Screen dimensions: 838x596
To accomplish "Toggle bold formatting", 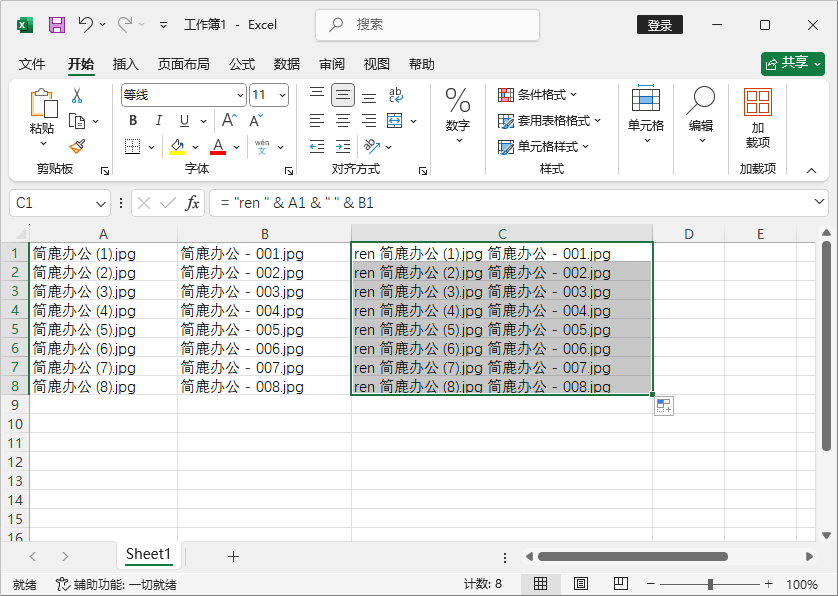I will [132, 120].
